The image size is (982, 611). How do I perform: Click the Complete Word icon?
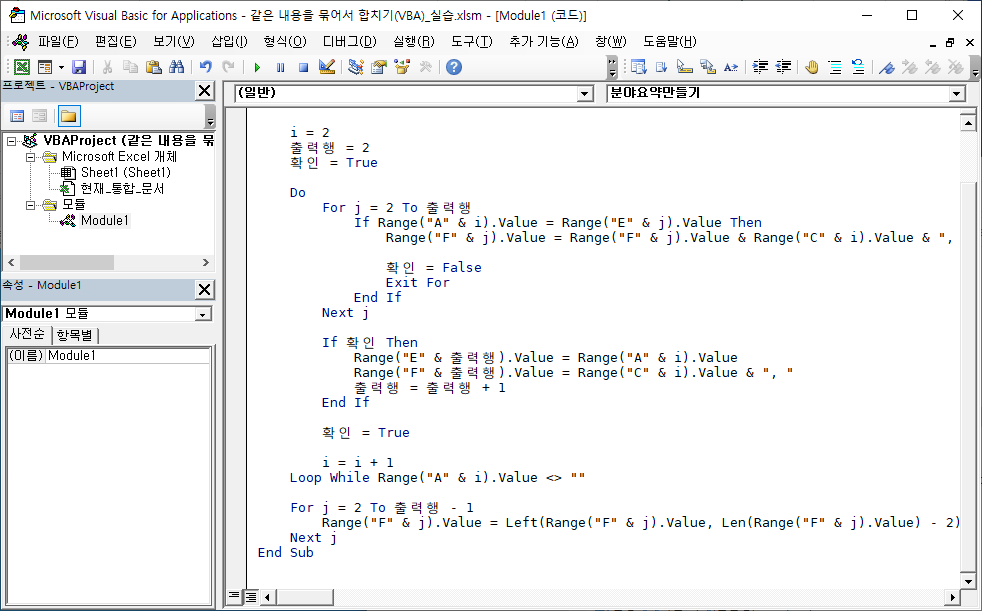(x=731, y=67)
